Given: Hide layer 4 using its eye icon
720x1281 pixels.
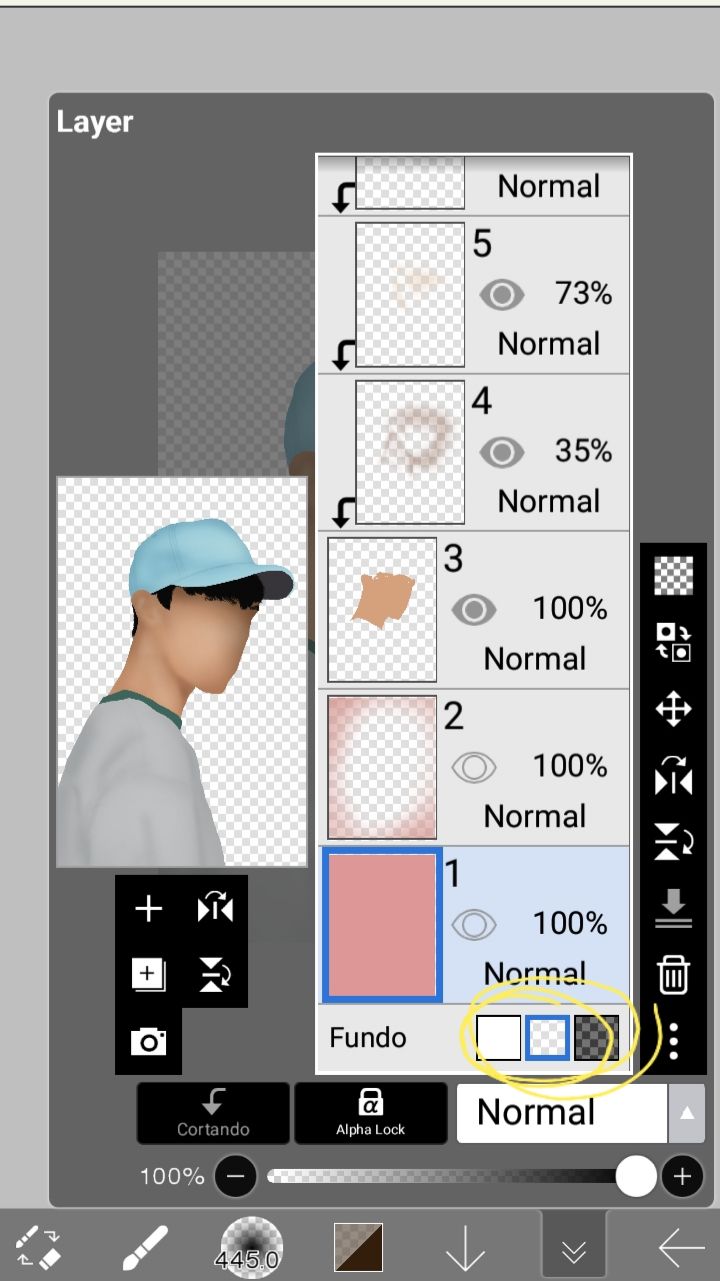Looking at the screenshot, I should (502, 452).
